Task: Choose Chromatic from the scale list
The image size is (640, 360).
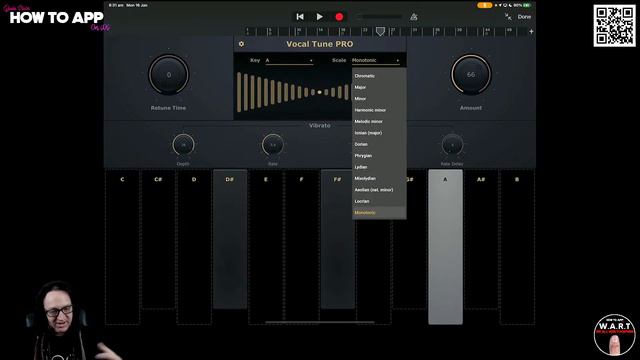Action: click(x=379, y=76)
